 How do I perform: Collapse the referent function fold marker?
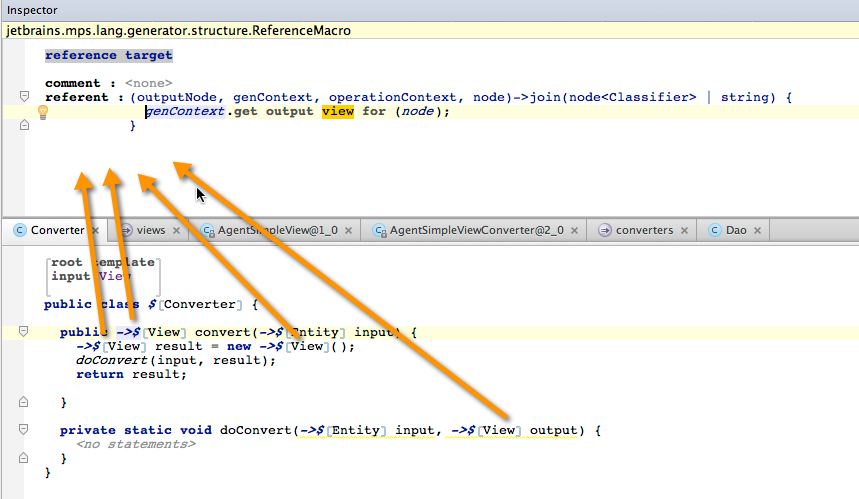click(23, 97)
